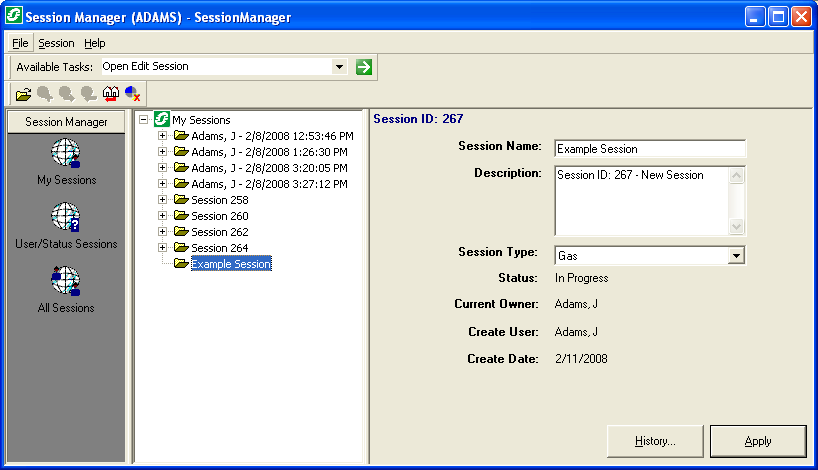Open the Help menu
Viewport: 818px width, 470px height.
coord(94,43)
